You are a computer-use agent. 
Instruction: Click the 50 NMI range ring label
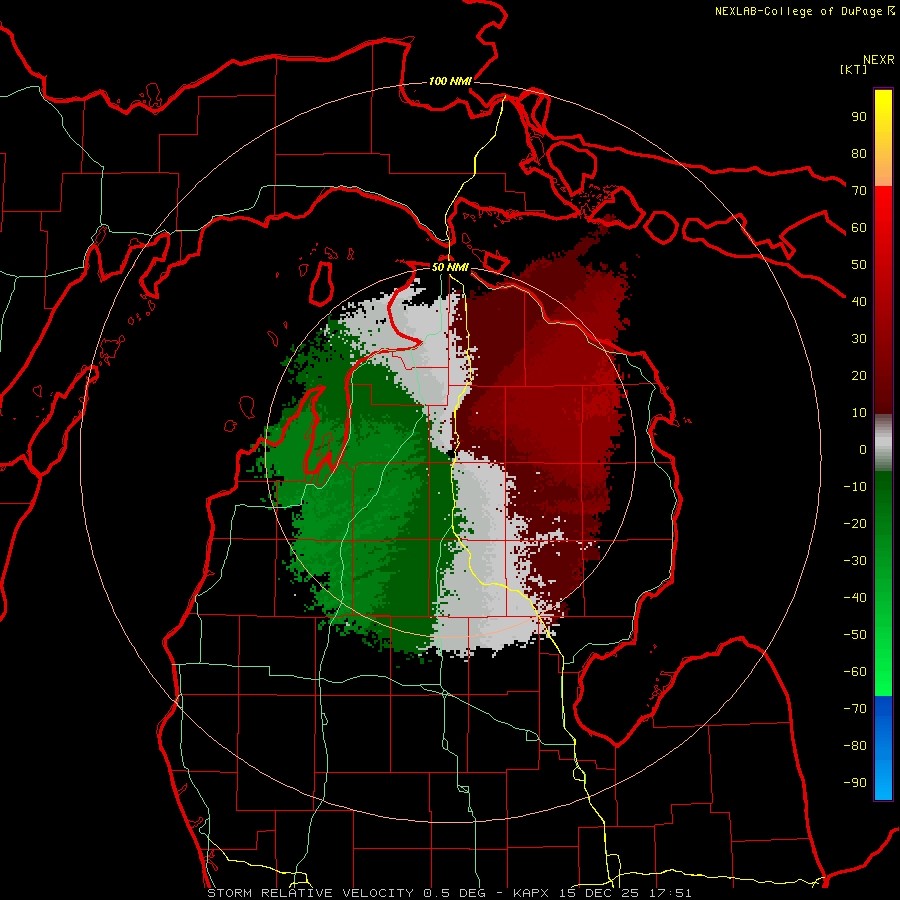450,267
